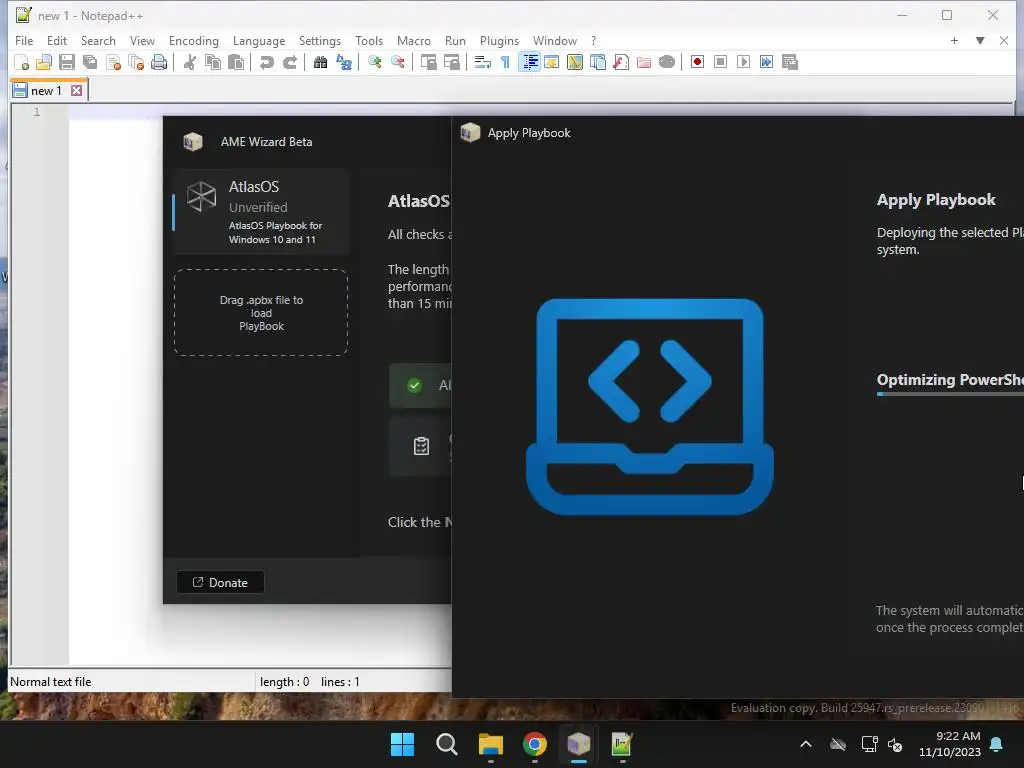Click the Zoom Out magnifier icon
The width and height of the screenshot is (1024, 768).
397,62
